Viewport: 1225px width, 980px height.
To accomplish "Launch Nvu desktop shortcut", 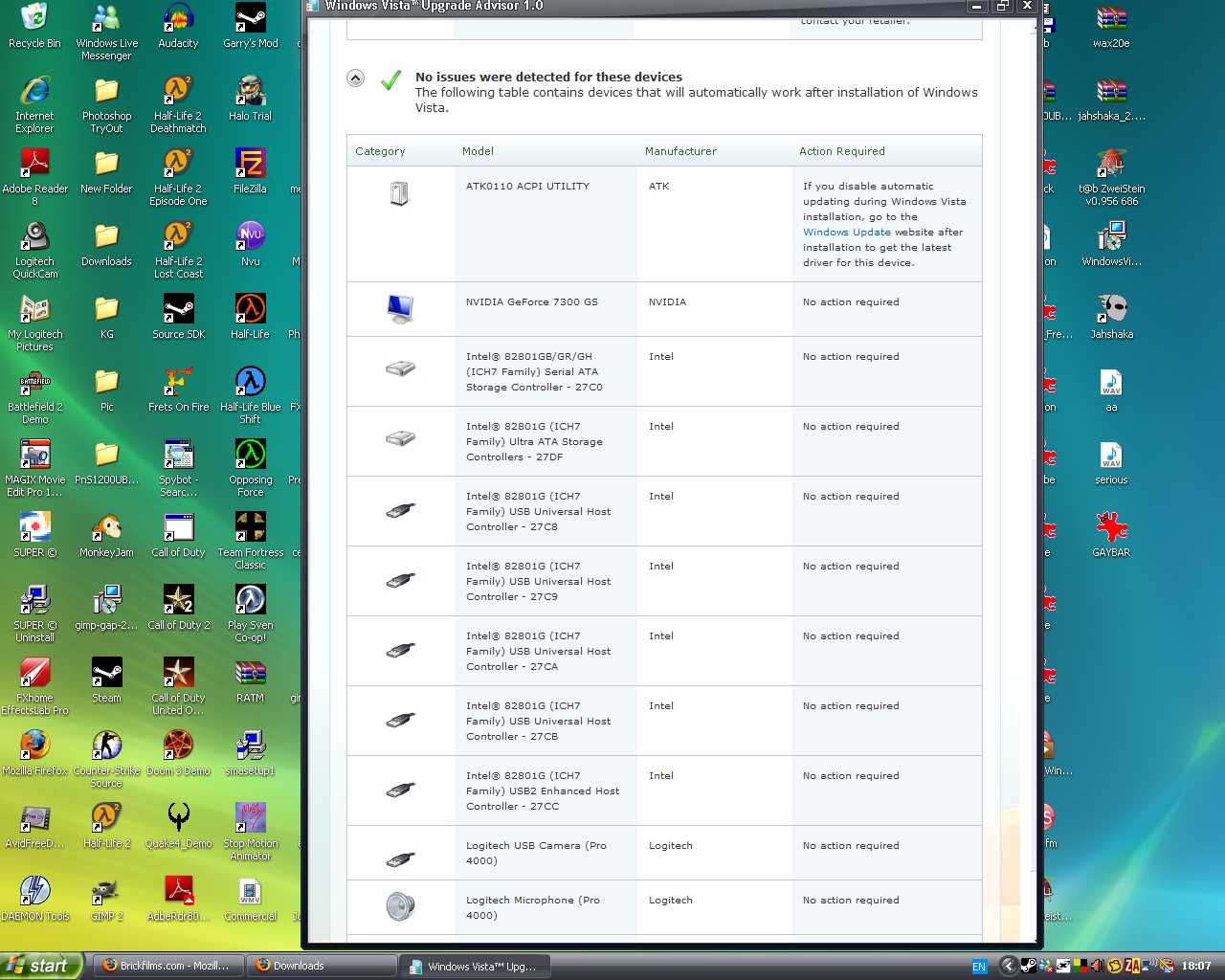I will (x=251, y=245).
